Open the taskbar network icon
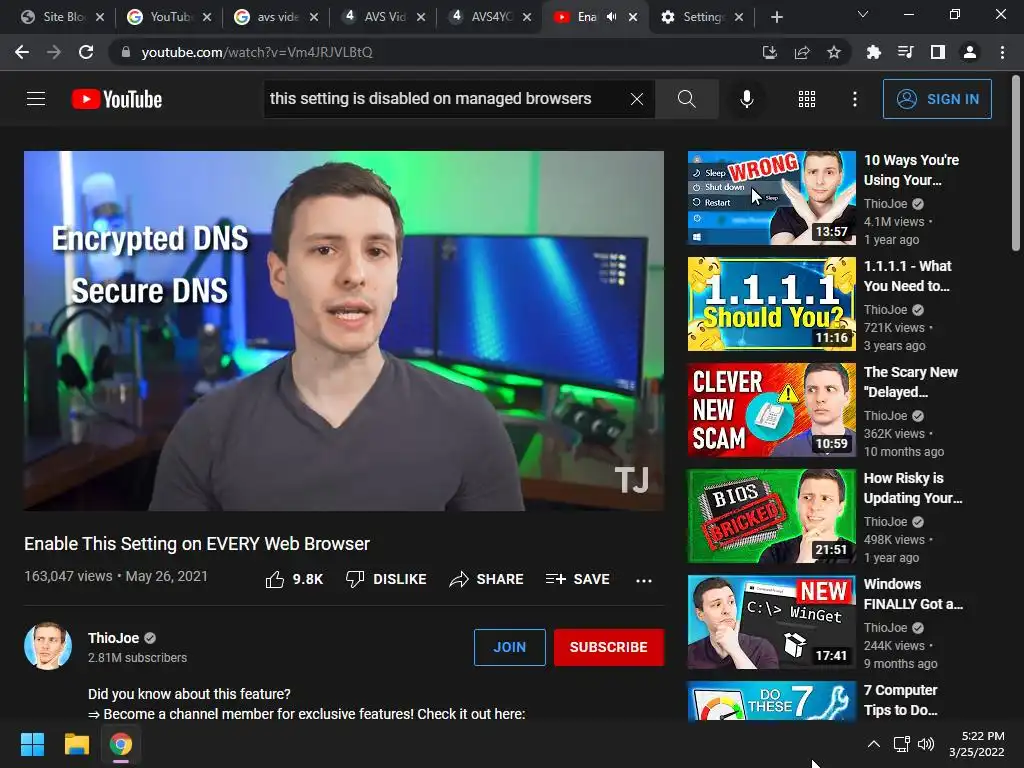 coord(901,744)
